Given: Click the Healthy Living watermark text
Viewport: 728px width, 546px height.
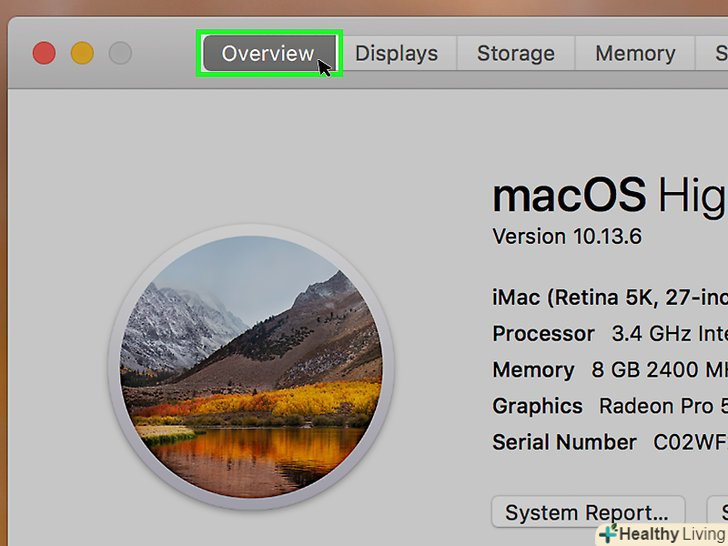Looking at the screenshot, I should point(672,534).
